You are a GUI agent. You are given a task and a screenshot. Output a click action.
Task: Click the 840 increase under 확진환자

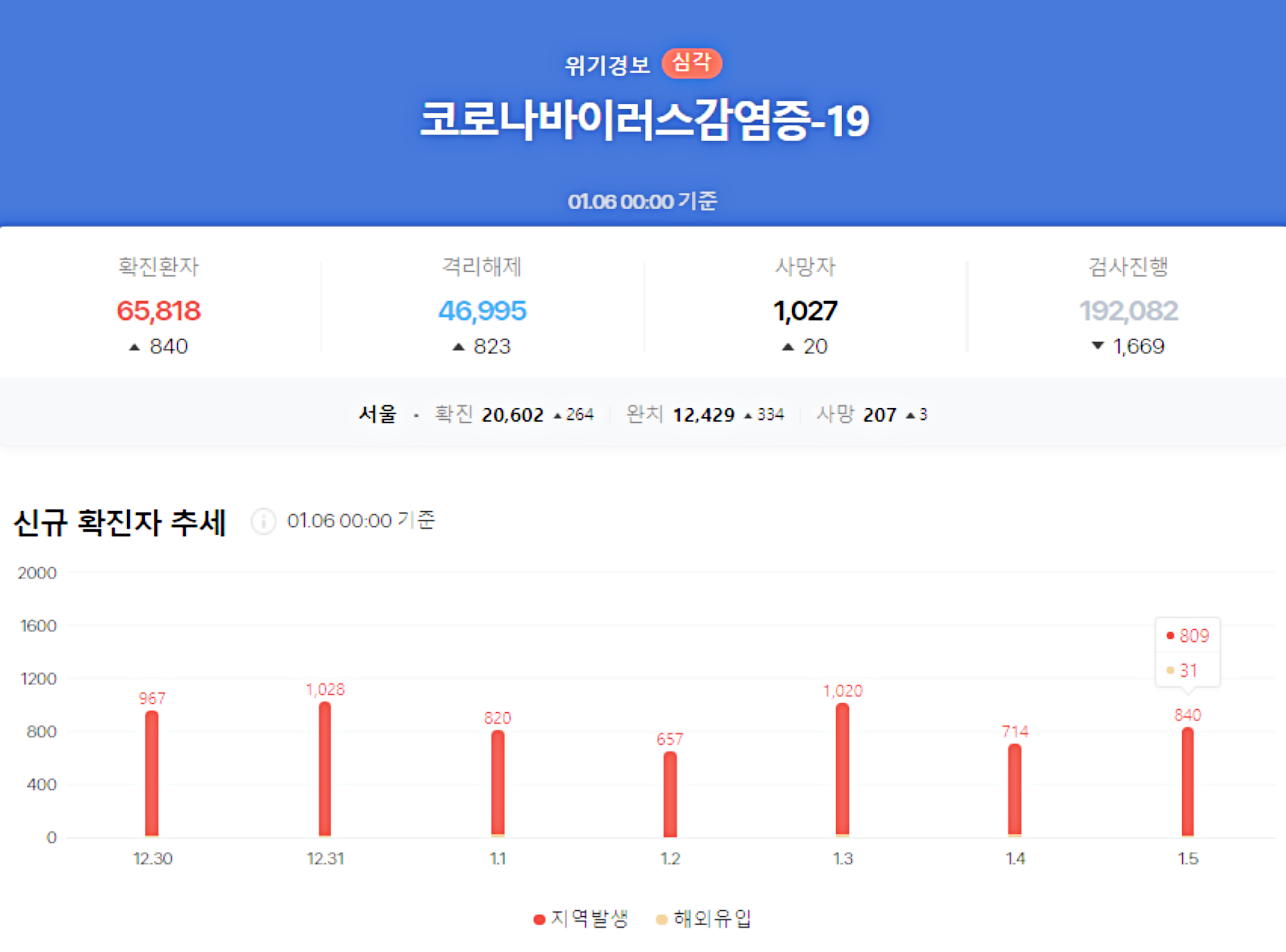[x=169, y=346]
